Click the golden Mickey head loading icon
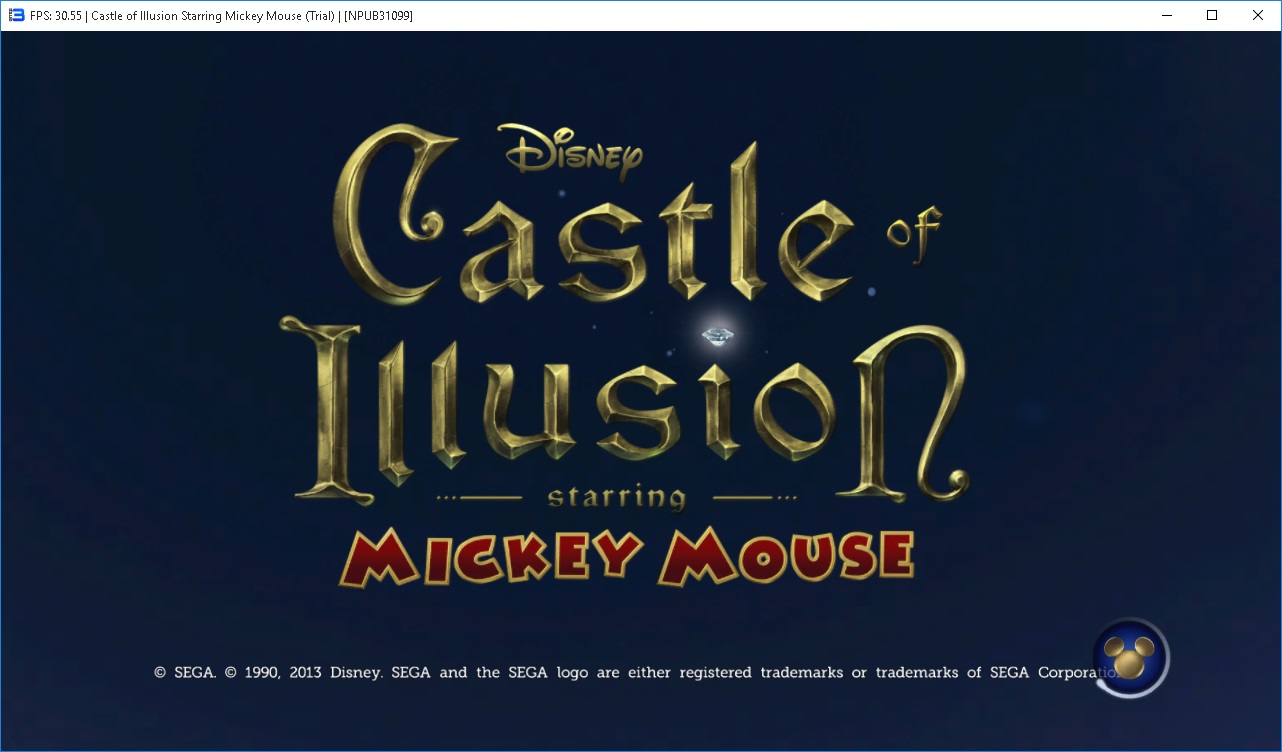This screenshot has width=1282, height=752. (1130, 657)
